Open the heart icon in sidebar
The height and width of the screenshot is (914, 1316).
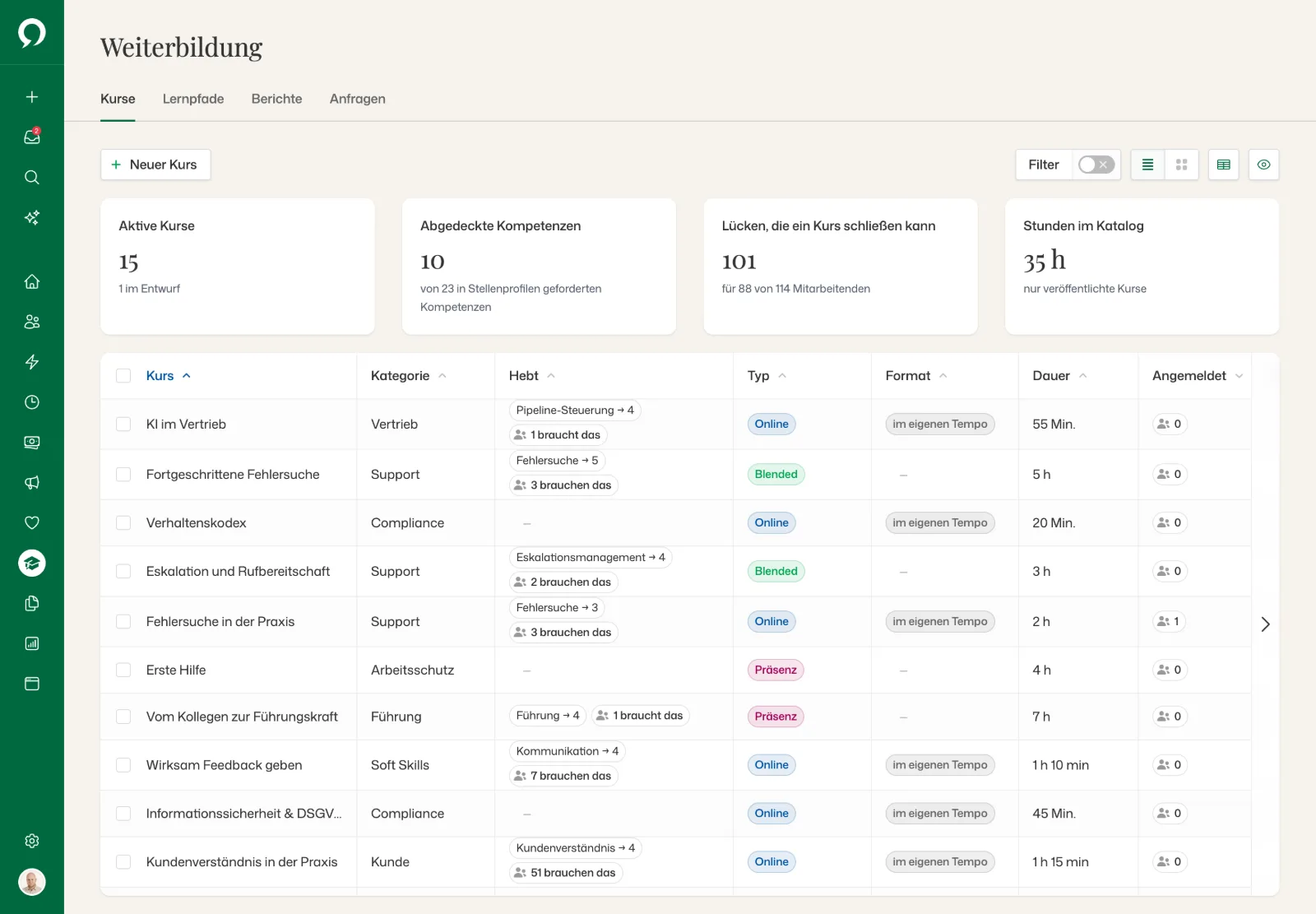32,522
